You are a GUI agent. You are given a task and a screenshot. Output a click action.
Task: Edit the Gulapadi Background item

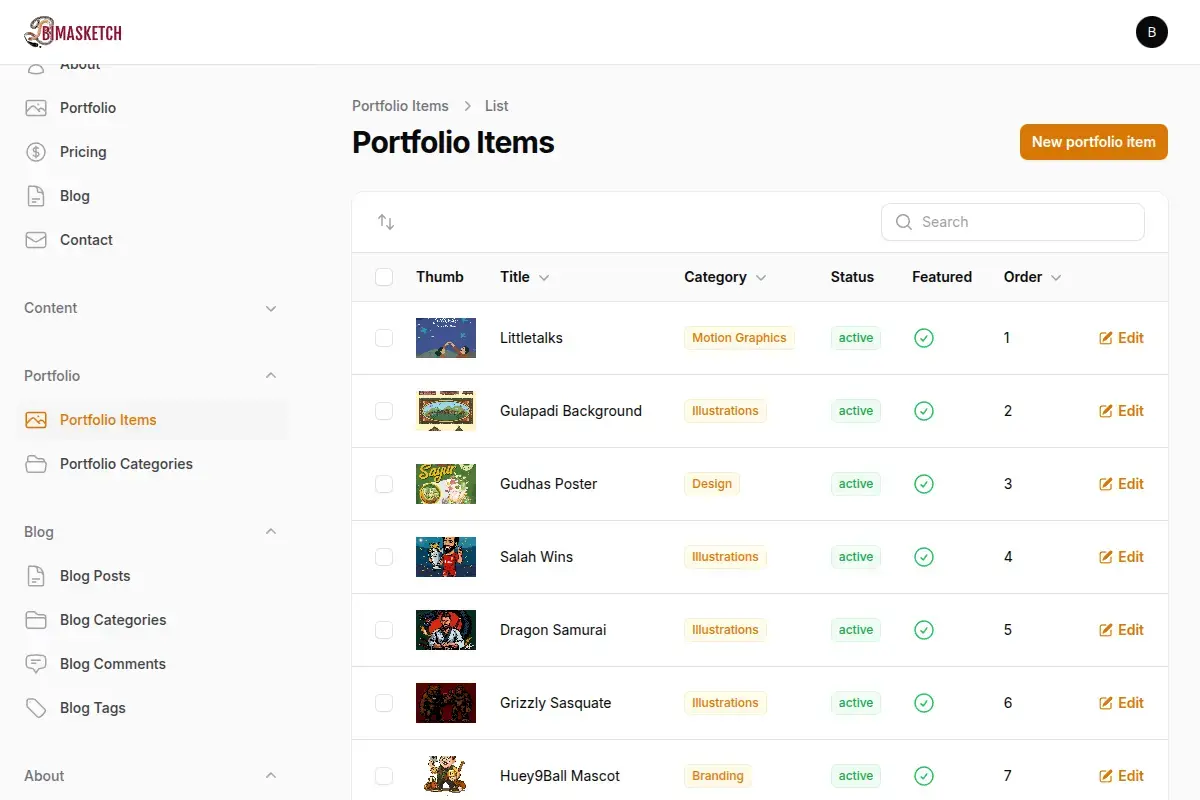[1121, 411]
